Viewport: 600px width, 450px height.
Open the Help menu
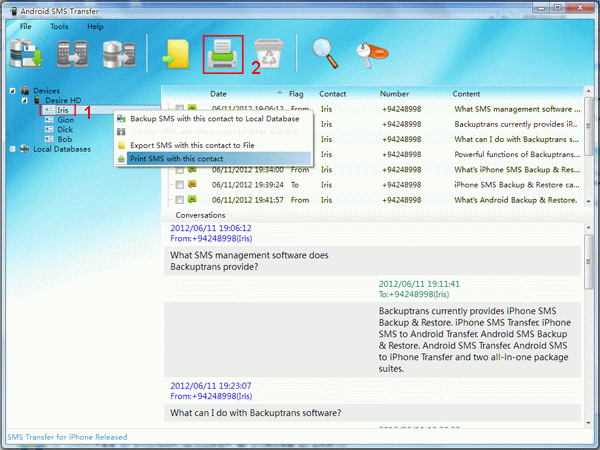point(95,26)
